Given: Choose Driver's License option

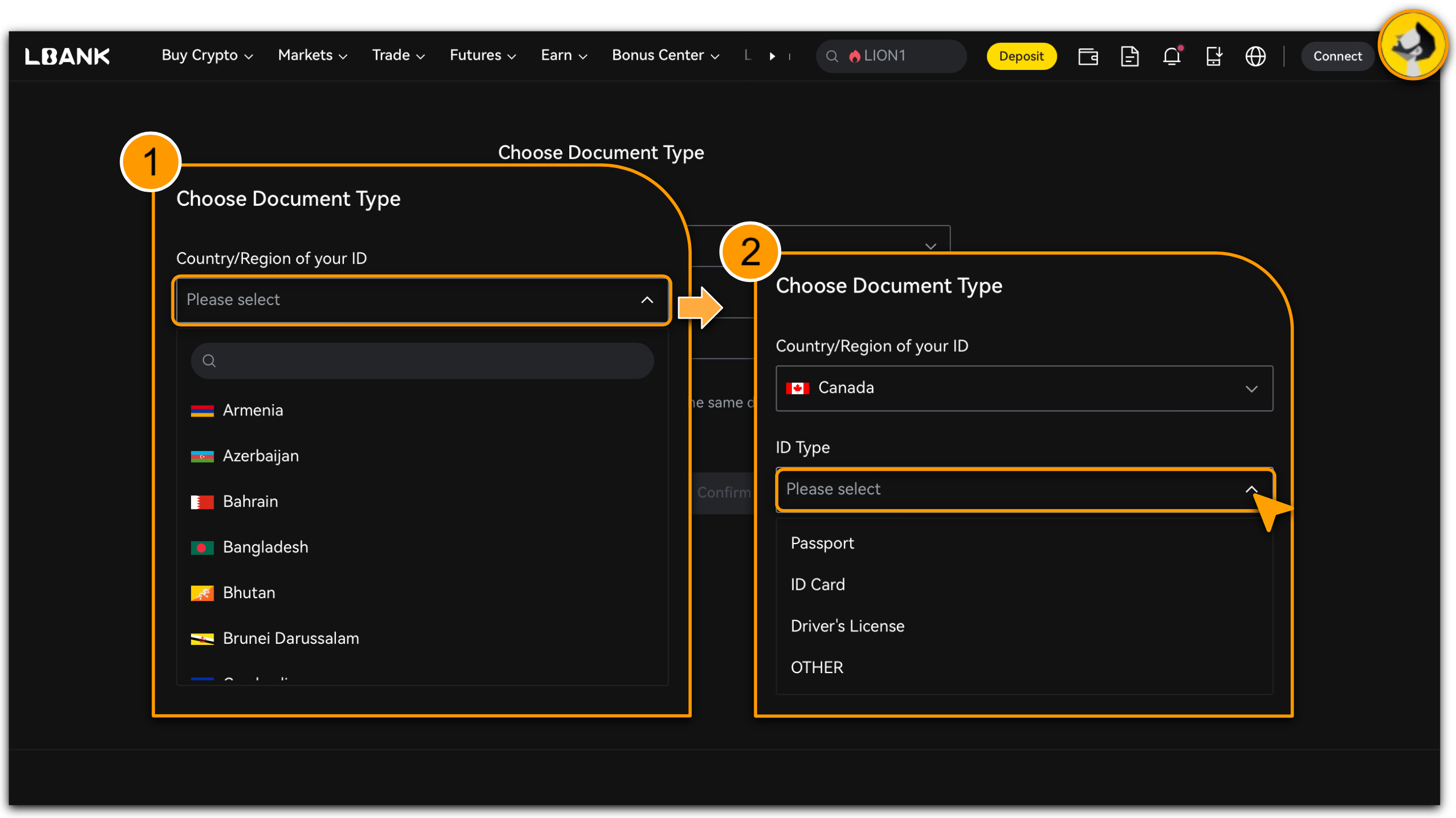Looking at the screenshot, I should (x=847, y=626).
